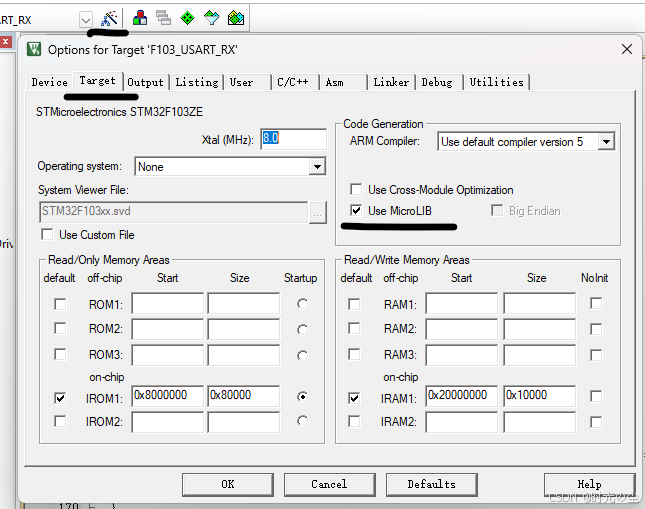Click the Big Endian checkbox

click(x=497, y=211)
